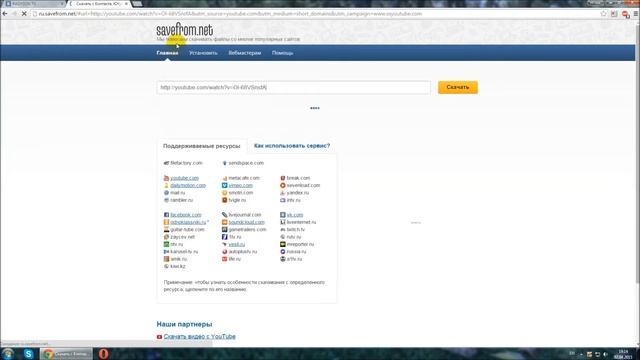This screenshot has width=640, height=360.
Task: Open the Skype icon in the taskbar
Action: [28, 353]
